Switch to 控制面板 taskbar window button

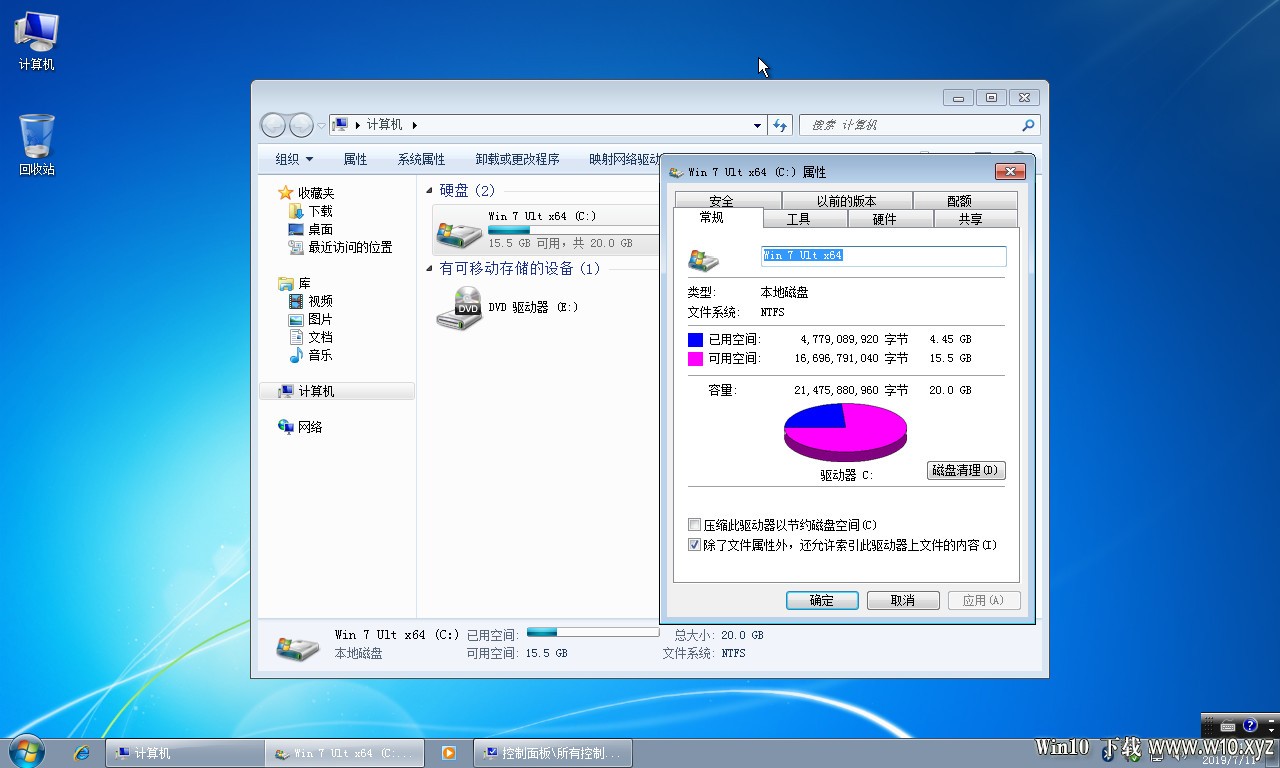point(551,753)
